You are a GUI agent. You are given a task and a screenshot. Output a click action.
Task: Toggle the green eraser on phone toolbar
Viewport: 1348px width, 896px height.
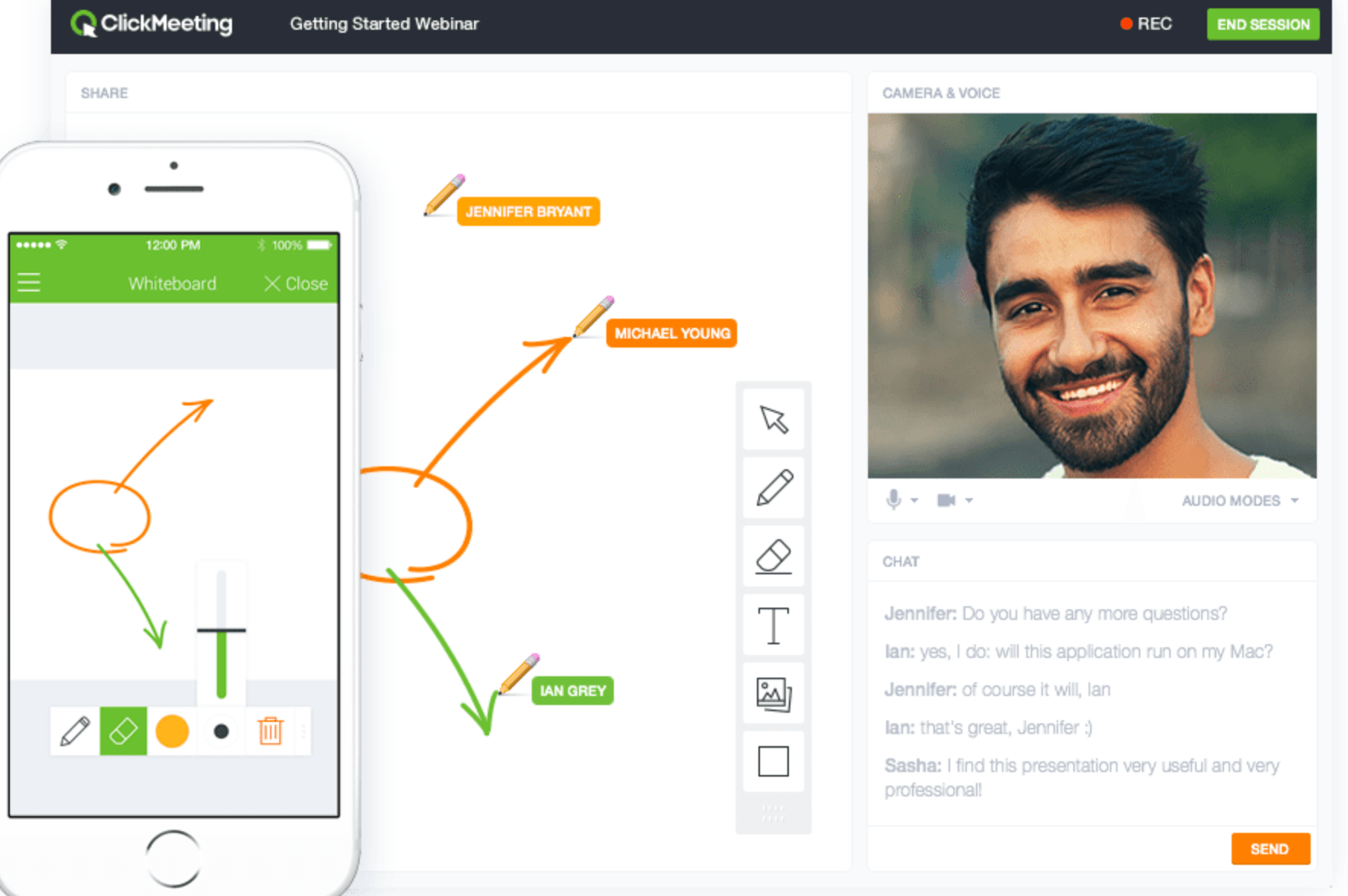[123, 731]
